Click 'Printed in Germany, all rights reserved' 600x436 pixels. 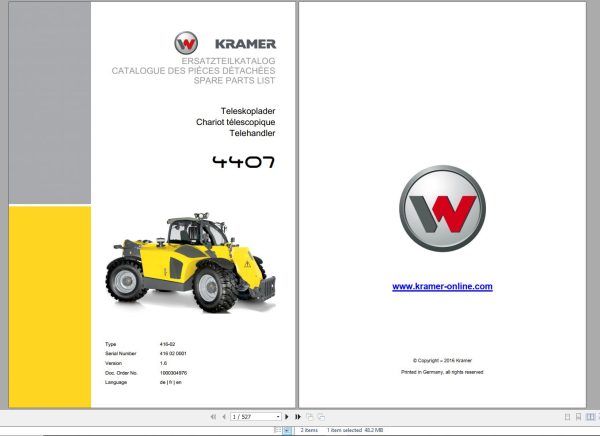[442, 372]
